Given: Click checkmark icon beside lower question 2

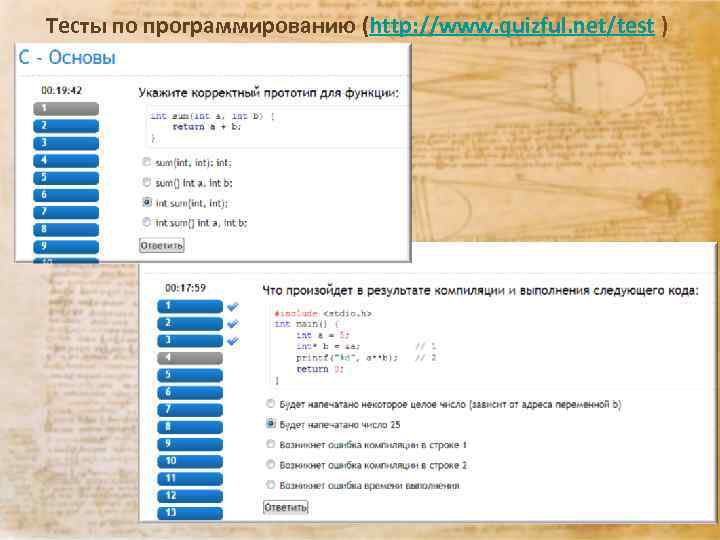Looking at the screenshot, I should click(233, 324).
